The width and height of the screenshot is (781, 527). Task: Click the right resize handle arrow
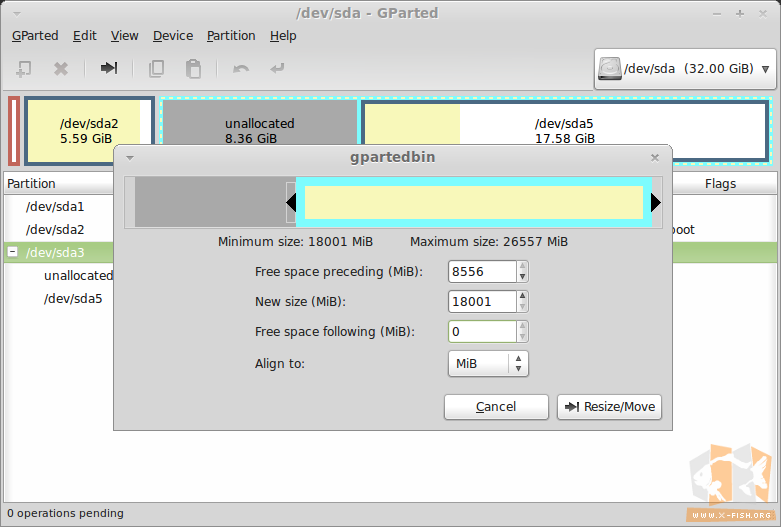click(x=656, y=202)
